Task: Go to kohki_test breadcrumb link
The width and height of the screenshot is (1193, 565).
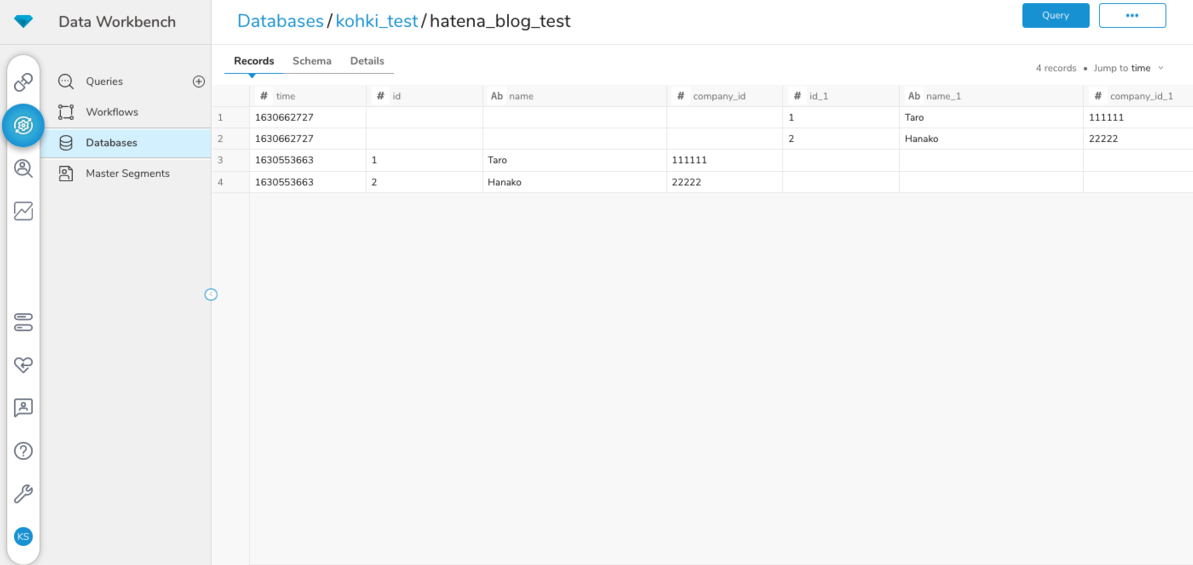Action: point(376,21)
